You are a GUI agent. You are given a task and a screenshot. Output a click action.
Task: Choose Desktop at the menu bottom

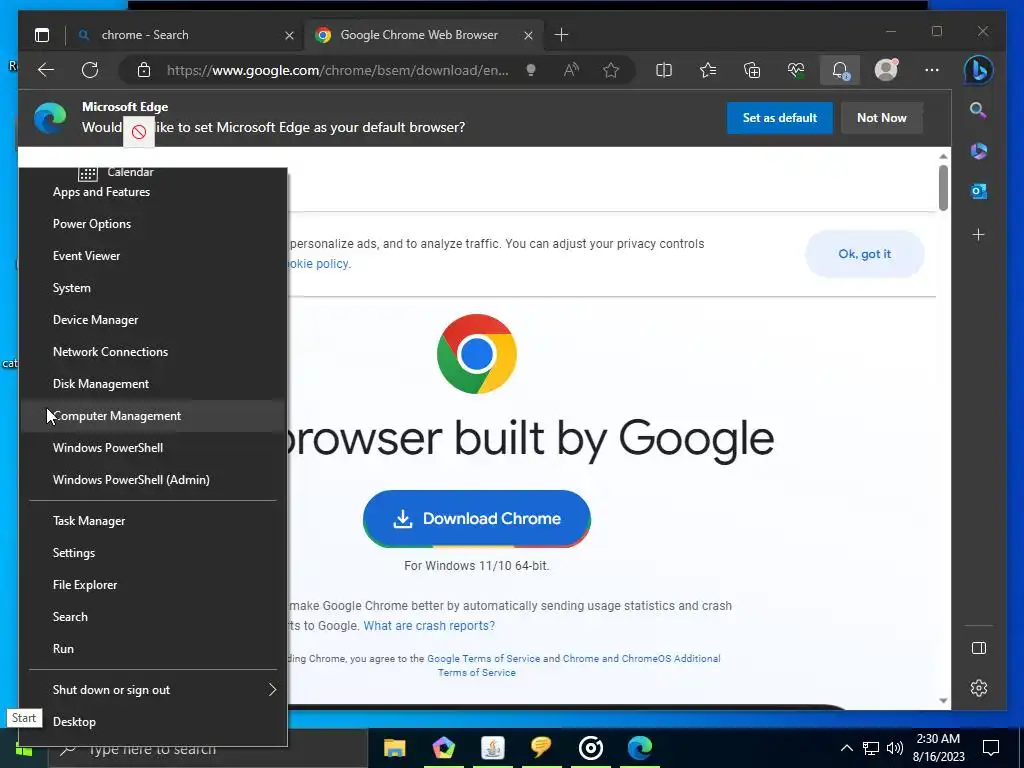(154, 722)
